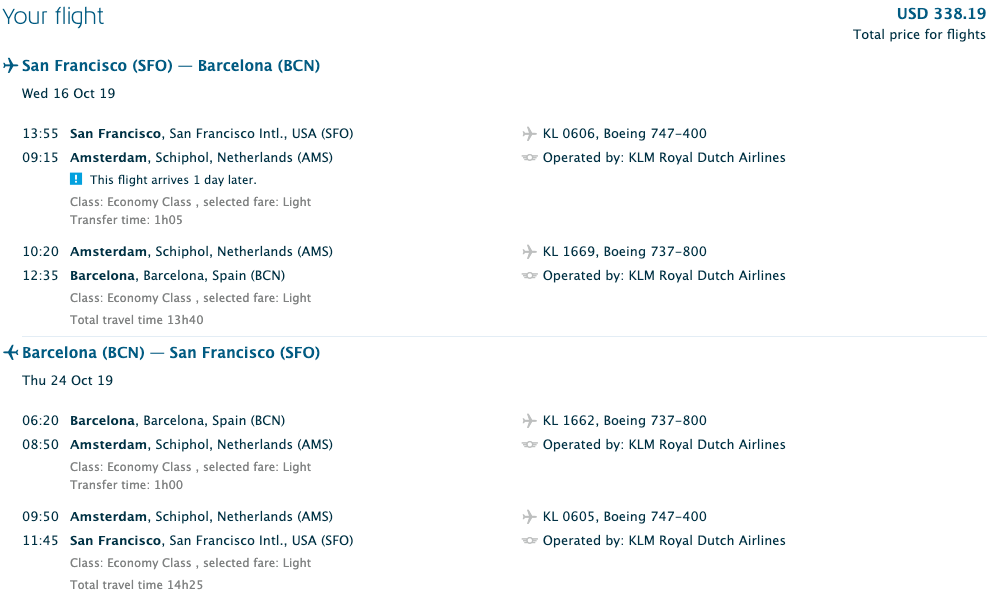Click the airplane icon next to KL 0606

530,134
